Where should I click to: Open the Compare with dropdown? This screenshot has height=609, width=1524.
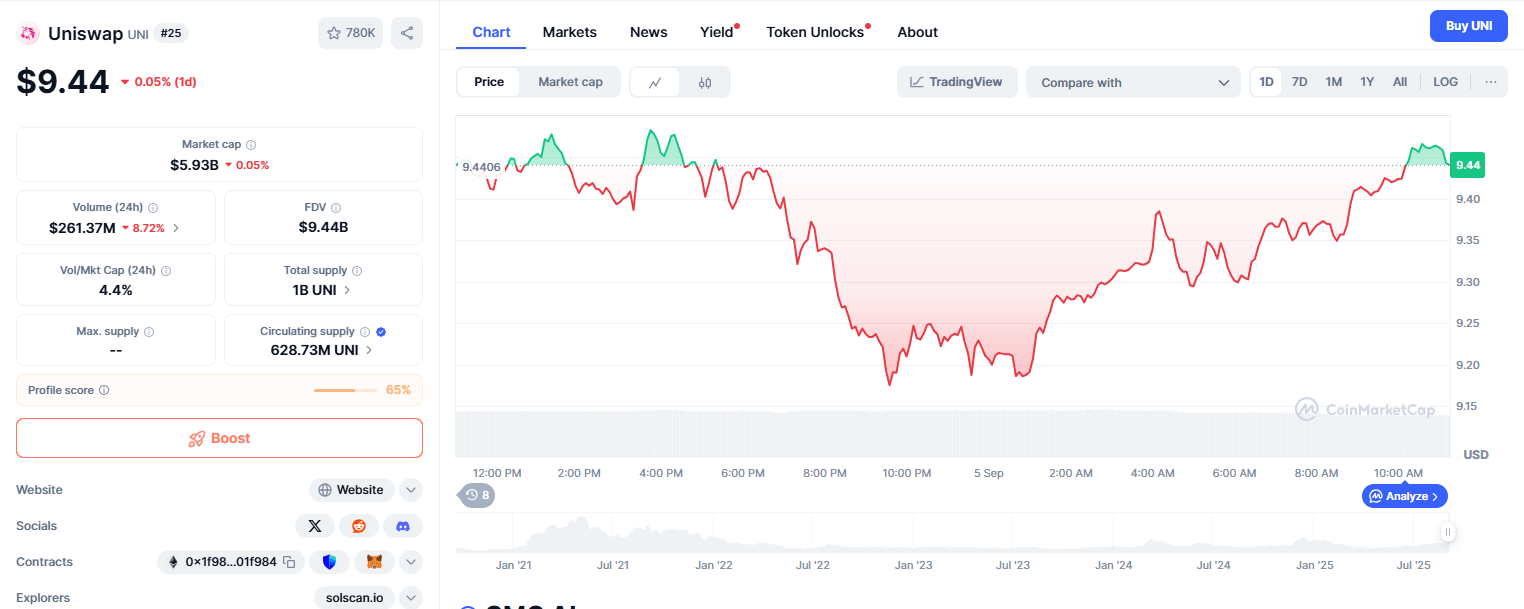coord(1133,82)
